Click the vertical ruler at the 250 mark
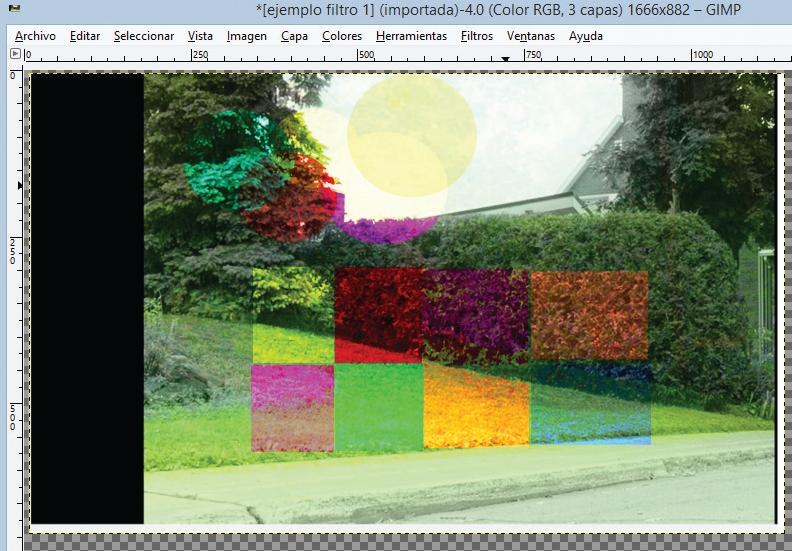 pyautogui.click(x=13, y=251)
